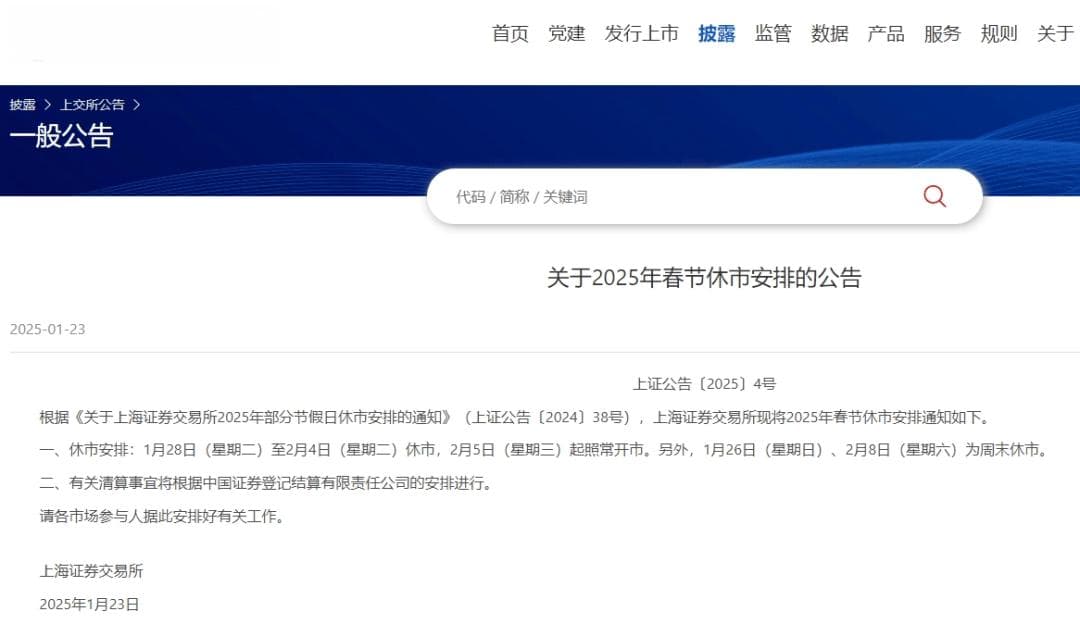Click the 关于2025年春节休市安排的公告 title
Viewport: 1080px width, 624px height.
click(x=704, y=278)
